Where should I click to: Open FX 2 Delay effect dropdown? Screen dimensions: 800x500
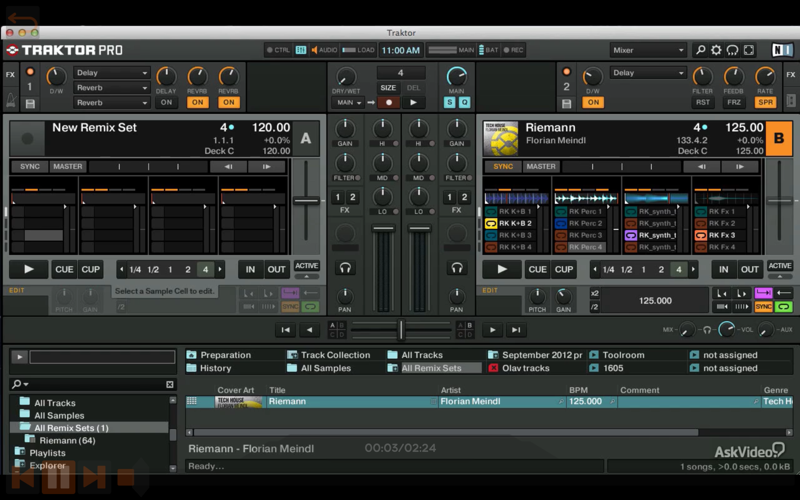point(648,73)
